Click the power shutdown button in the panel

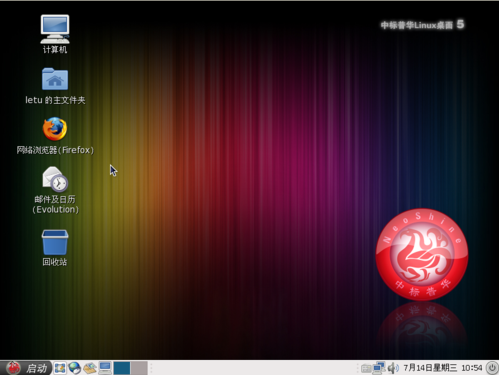pyautogui.click(x=492, y=368)
